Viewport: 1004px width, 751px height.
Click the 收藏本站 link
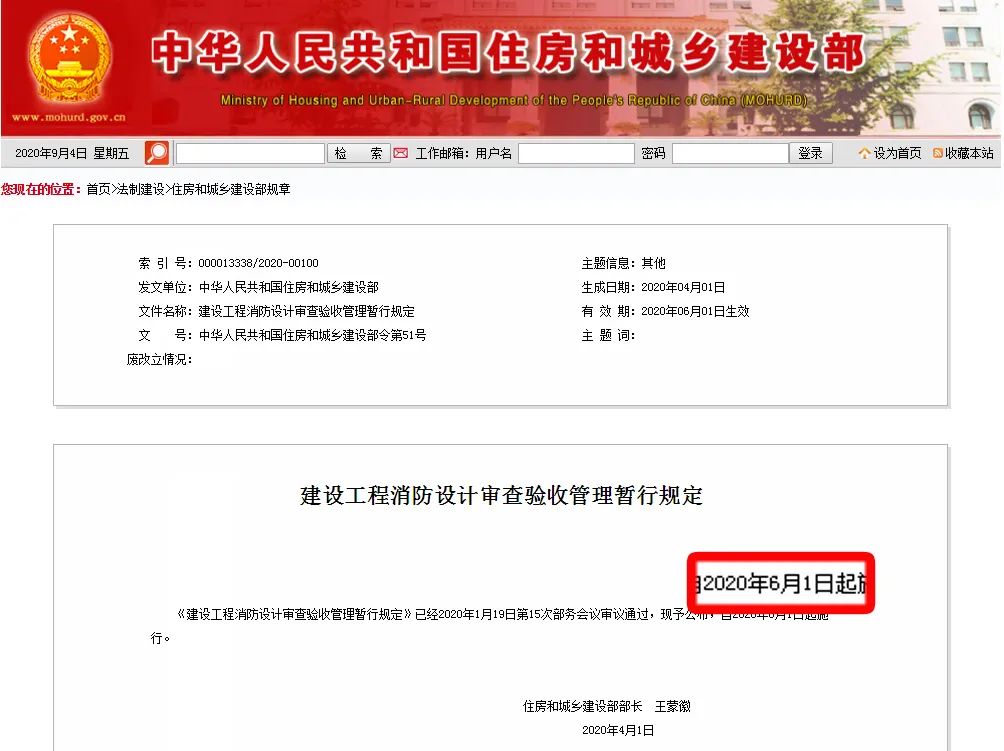coord(969,153)
